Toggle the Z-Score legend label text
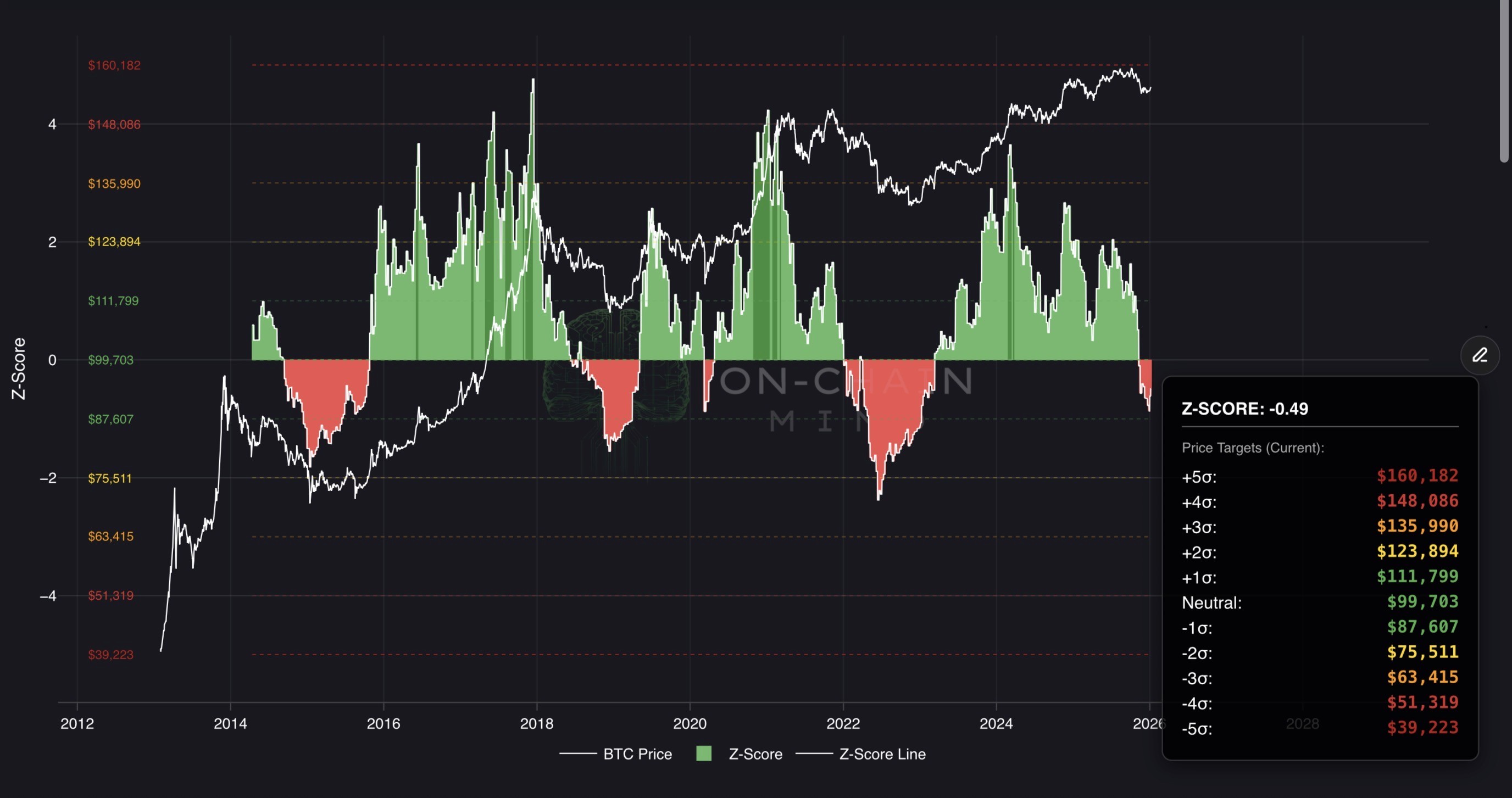Viewport: 1512px width, 798px height. click(755, 754)
